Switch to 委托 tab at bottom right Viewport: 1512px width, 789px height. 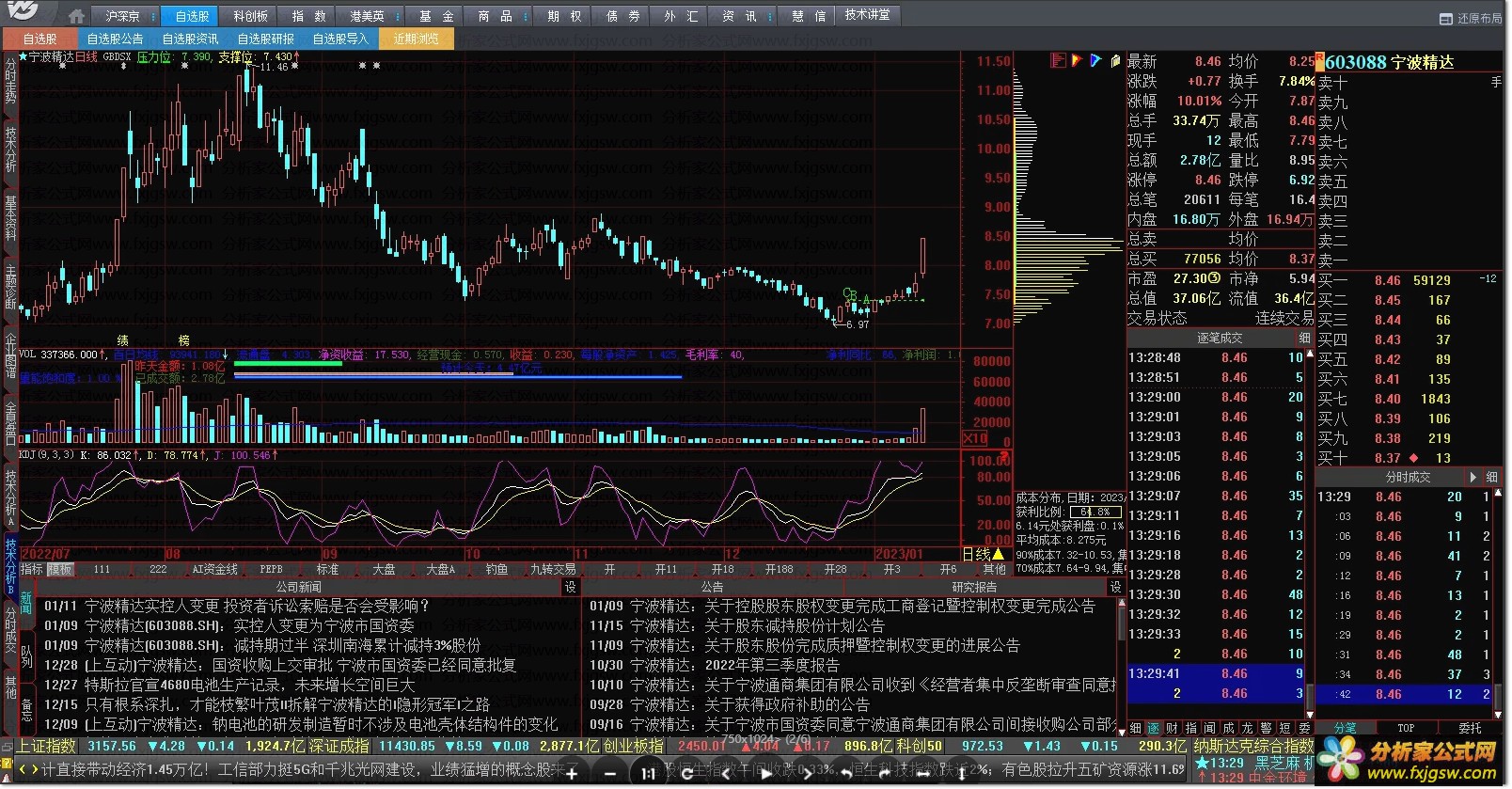pos(1470,729)
